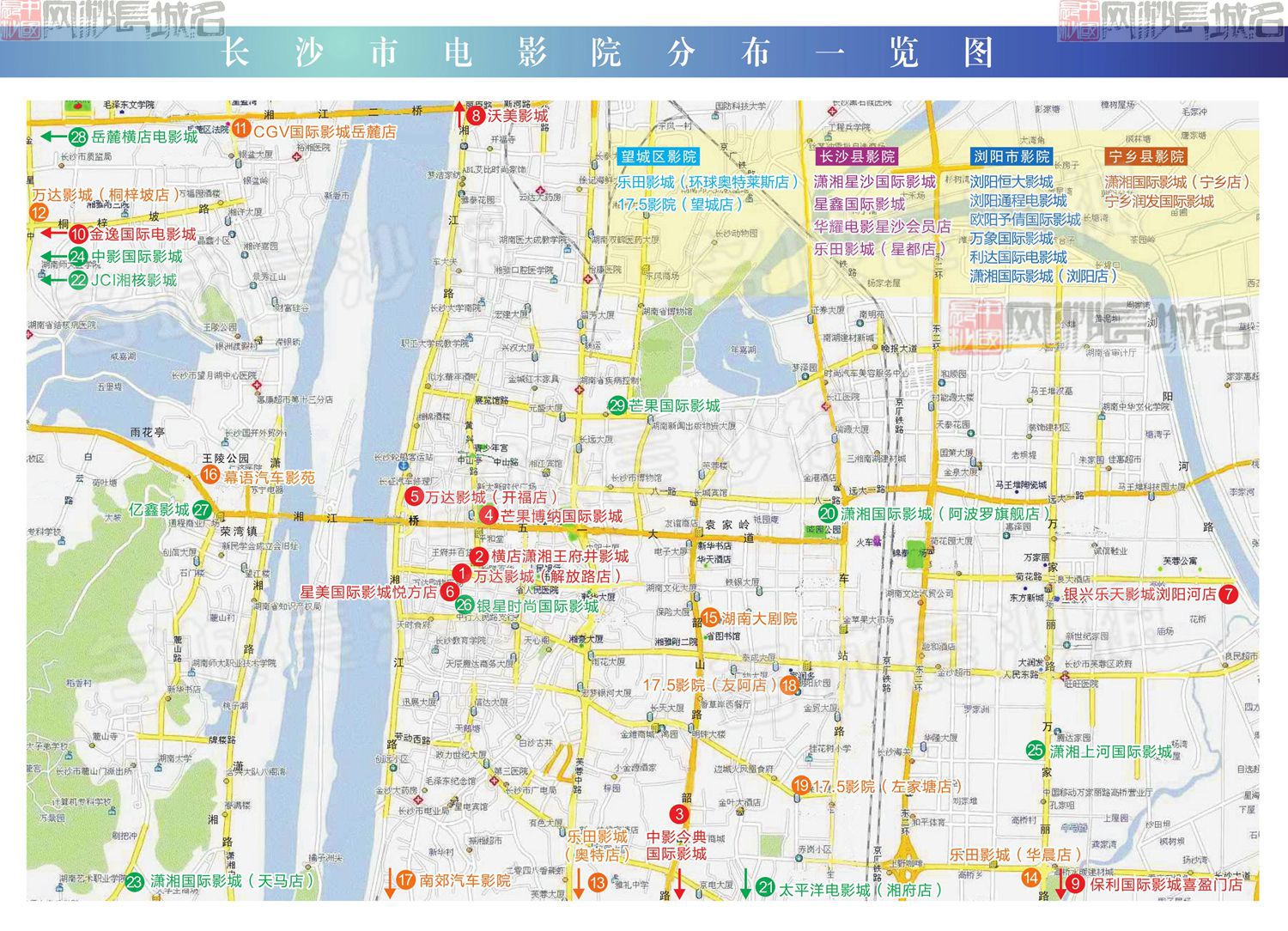Click the 望城区影院 header label
Viewport: 1288px width, 931px height.
[659, 156]
